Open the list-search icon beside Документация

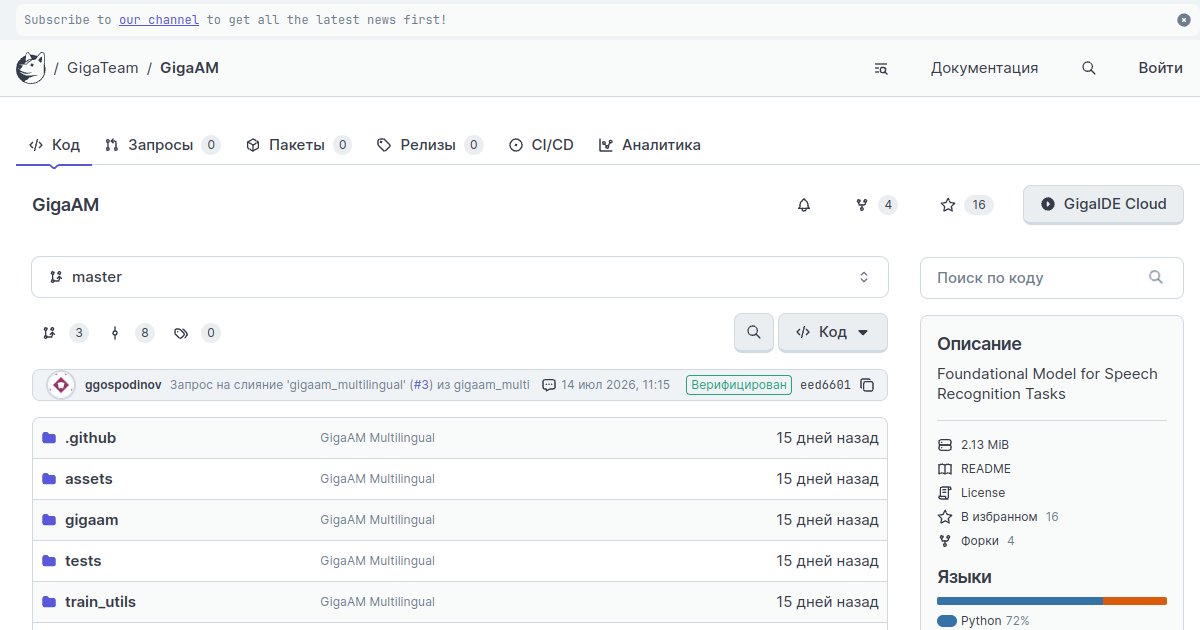(881, 68)
